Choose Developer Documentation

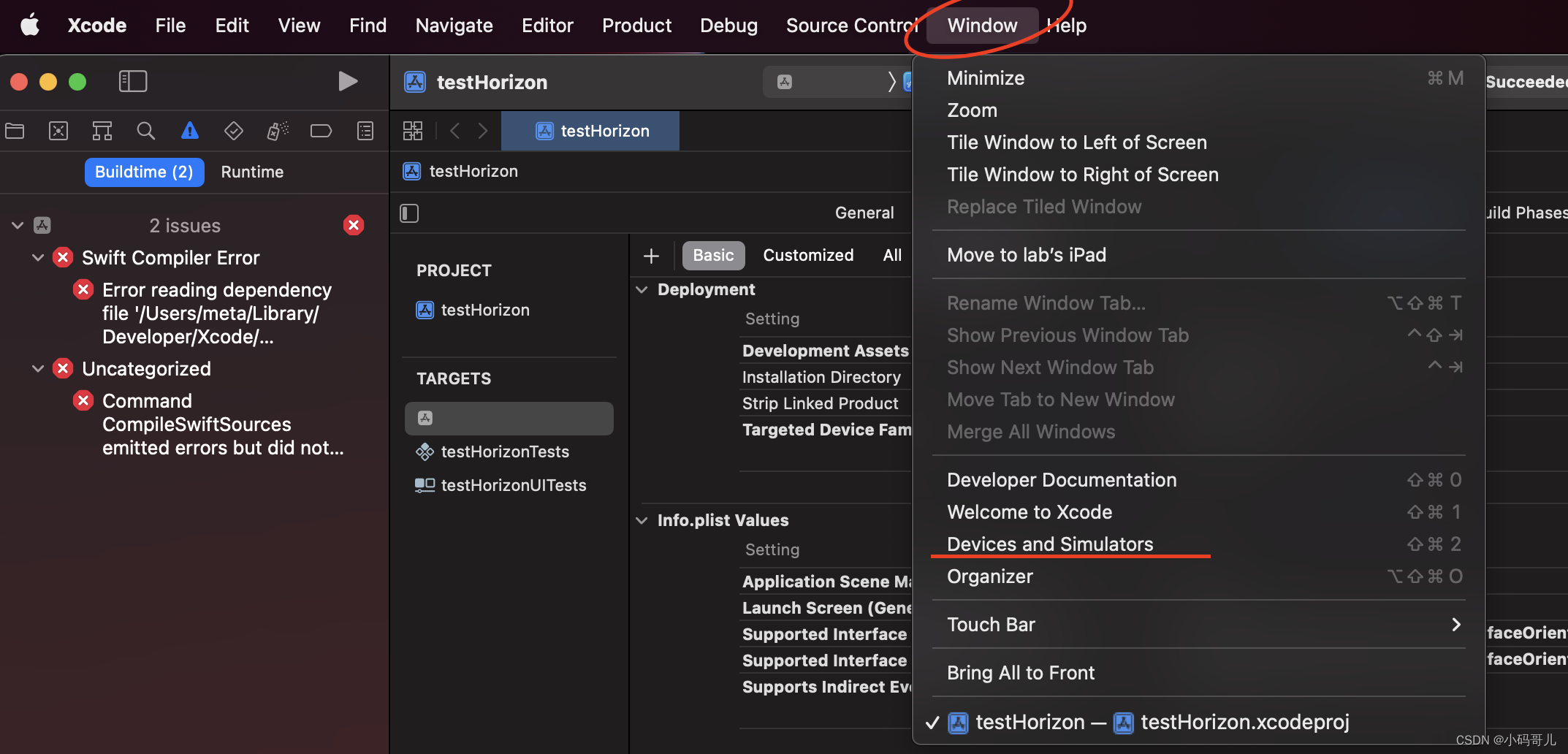1198,480
